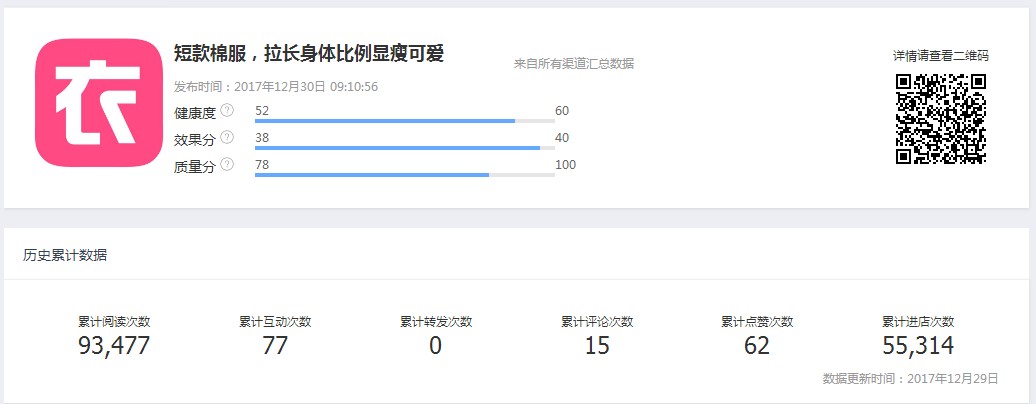The height and width of the screenshot is (404, 1036).
Task: Click the 来自所有渠道汇总数据 text
Action: click(574, 64)
